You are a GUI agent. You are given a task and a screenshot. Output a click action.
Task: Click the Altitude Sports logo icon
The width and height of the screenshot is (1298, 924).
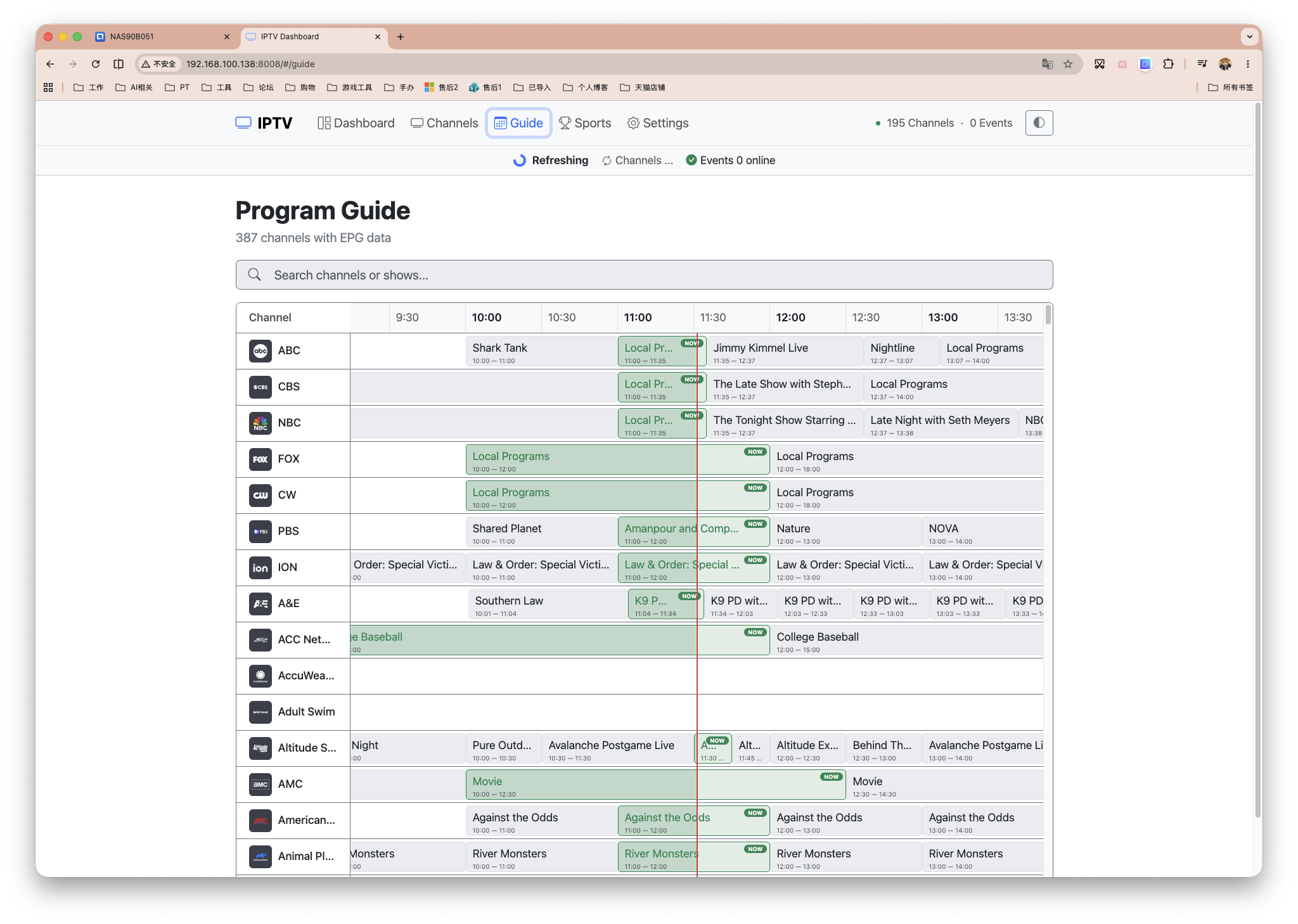coord(260,748)
